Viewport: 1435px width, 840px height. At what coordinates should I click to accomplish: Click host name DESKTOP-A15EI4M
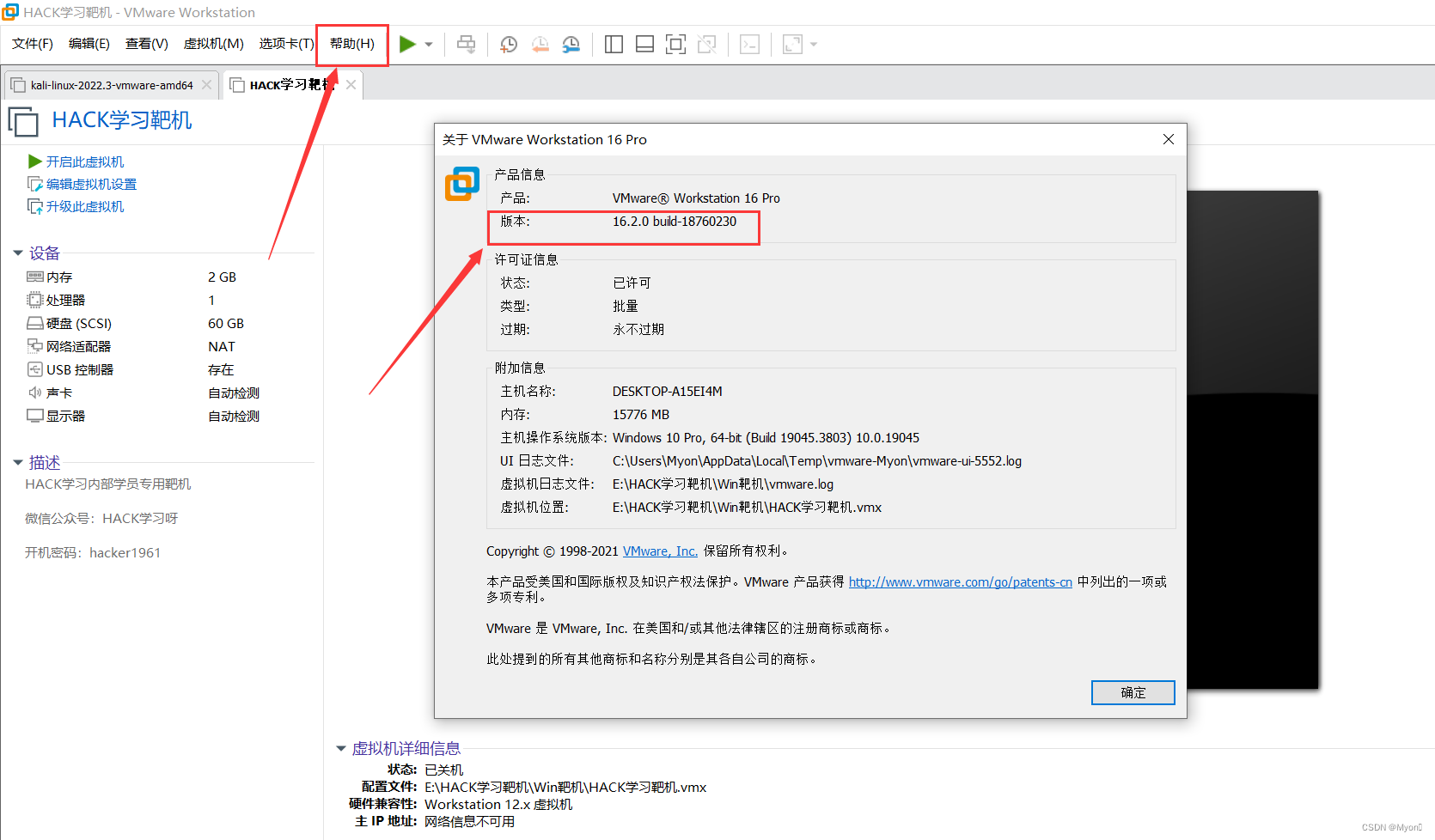click(668, 392)
